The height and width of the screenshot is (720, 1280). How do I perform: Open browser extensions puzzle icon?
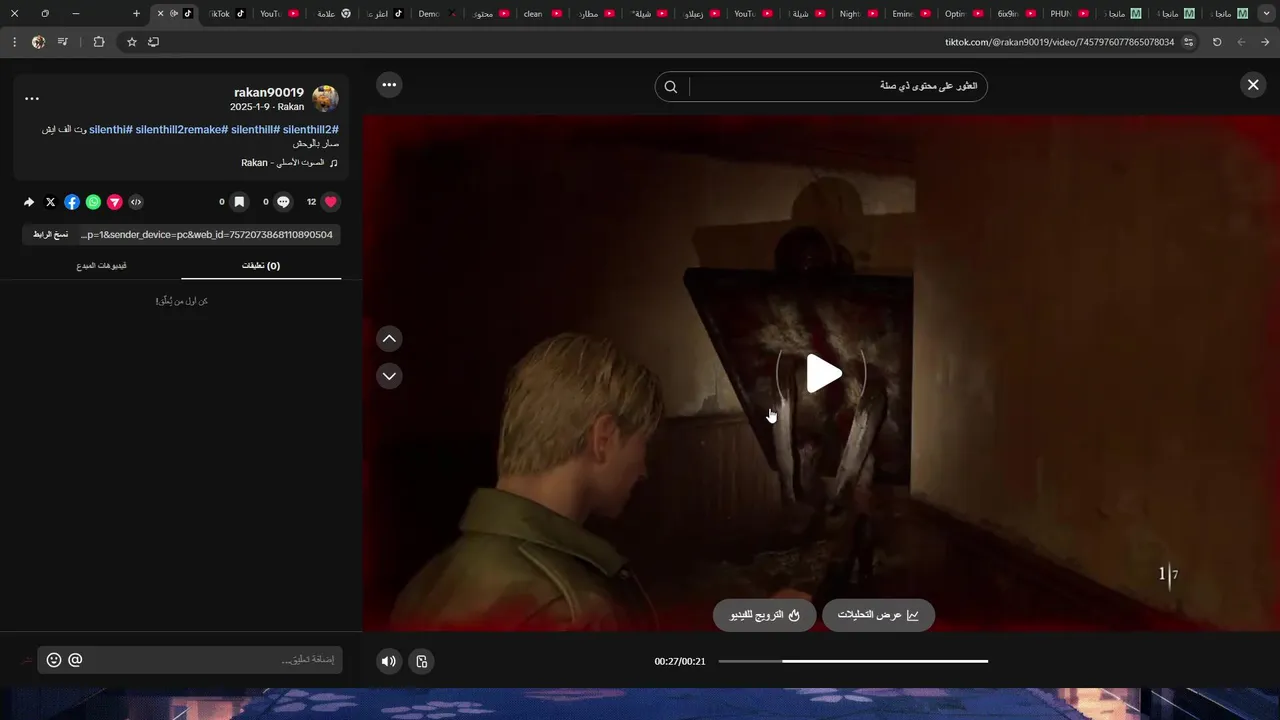(98, 42)
